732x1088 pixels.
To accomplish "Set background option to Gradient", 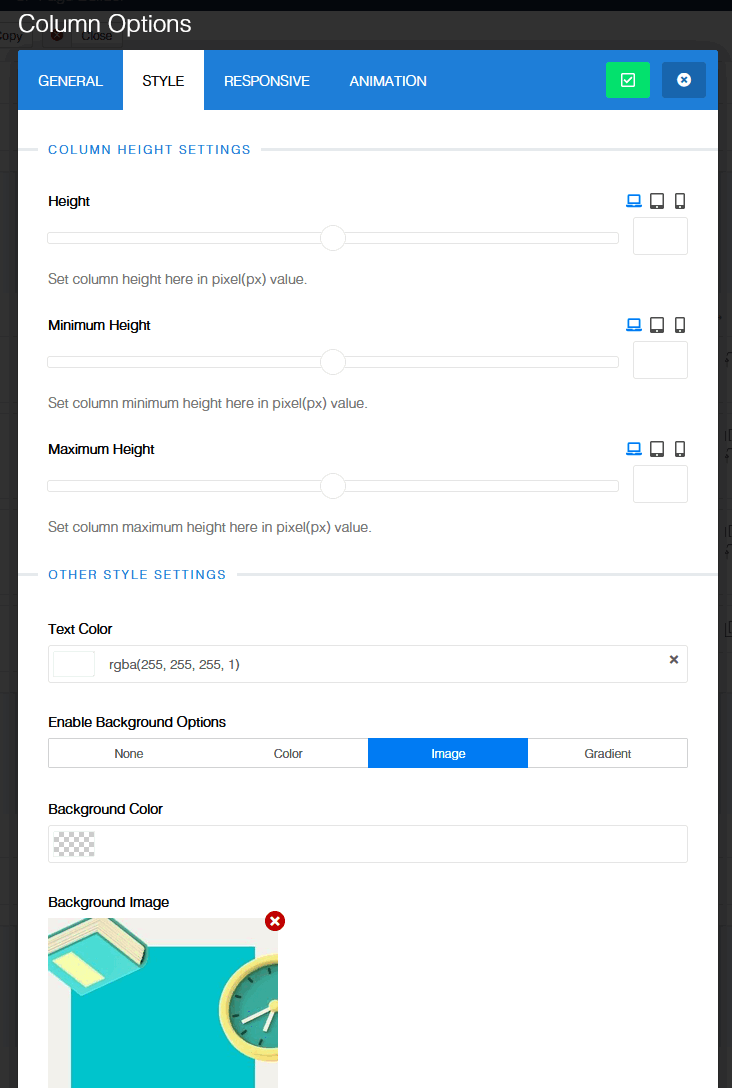I will [607, 754].
